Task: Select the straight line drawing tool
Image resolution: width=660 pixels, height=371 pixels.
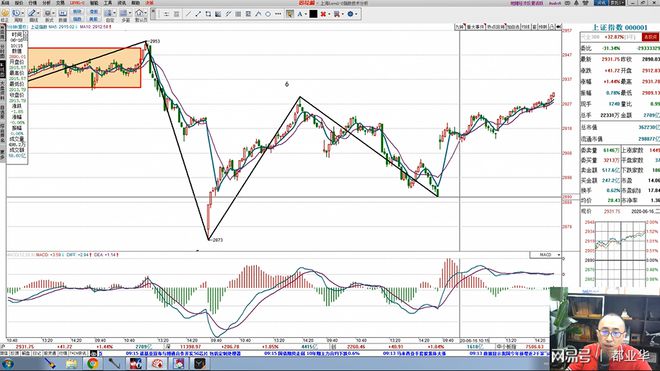Action: [x=188, y=14]
